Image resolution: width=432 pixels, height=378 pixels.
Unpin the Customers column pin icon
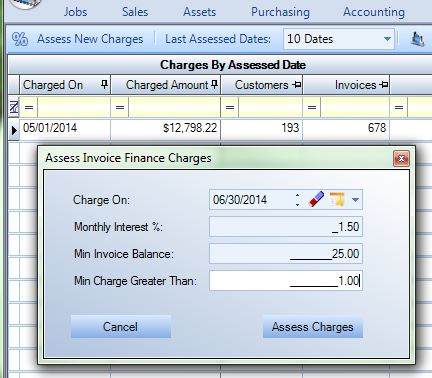point(296,85)
